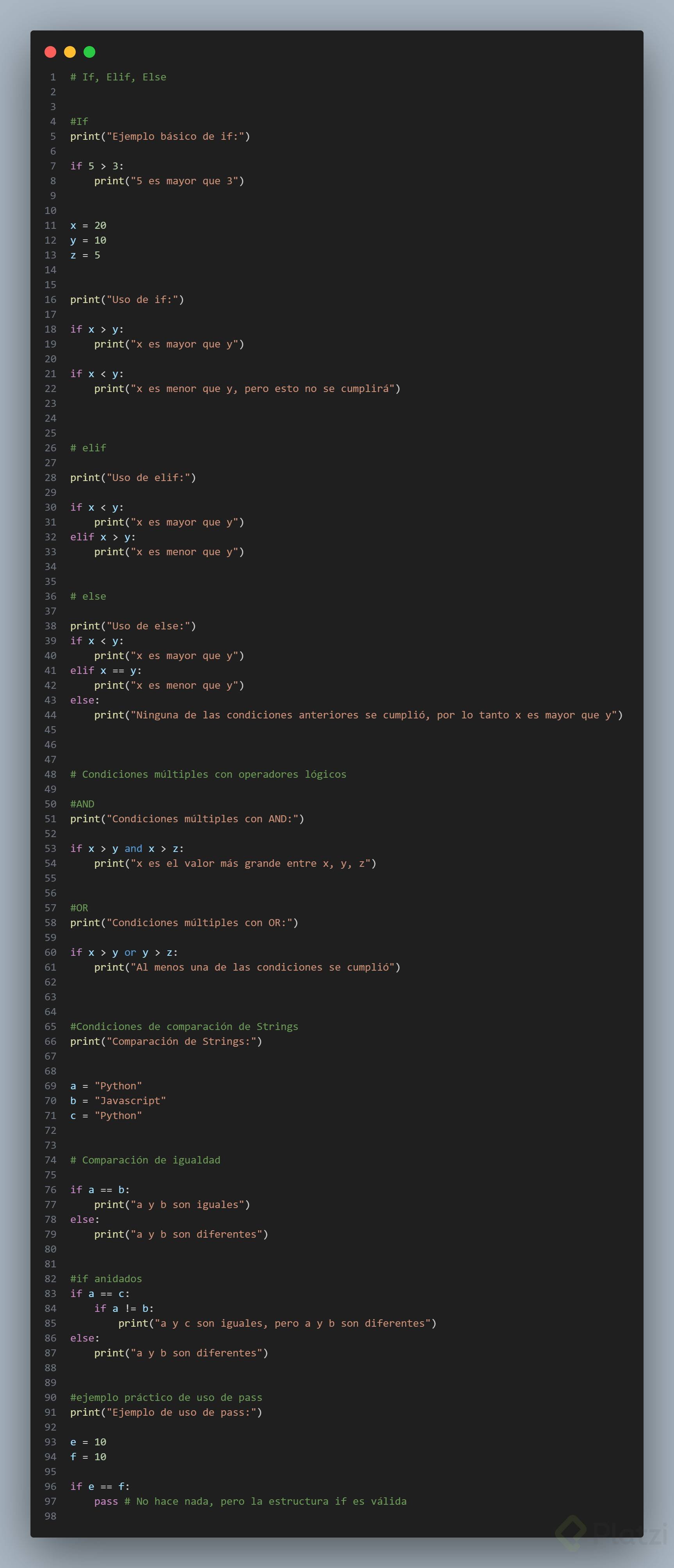Click the "or" keyword in the condition
The height and width of the screenshot is (1568, 674).
coord(130,952)
